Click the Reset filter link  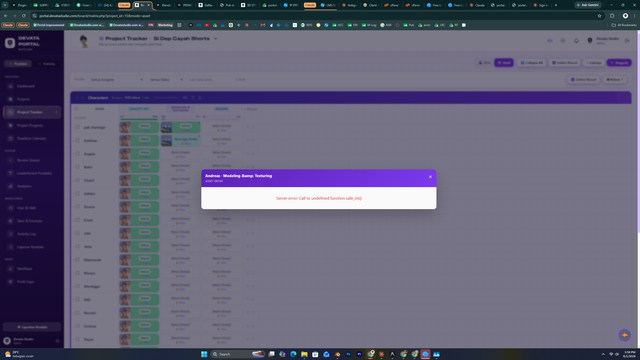(240, 80)
